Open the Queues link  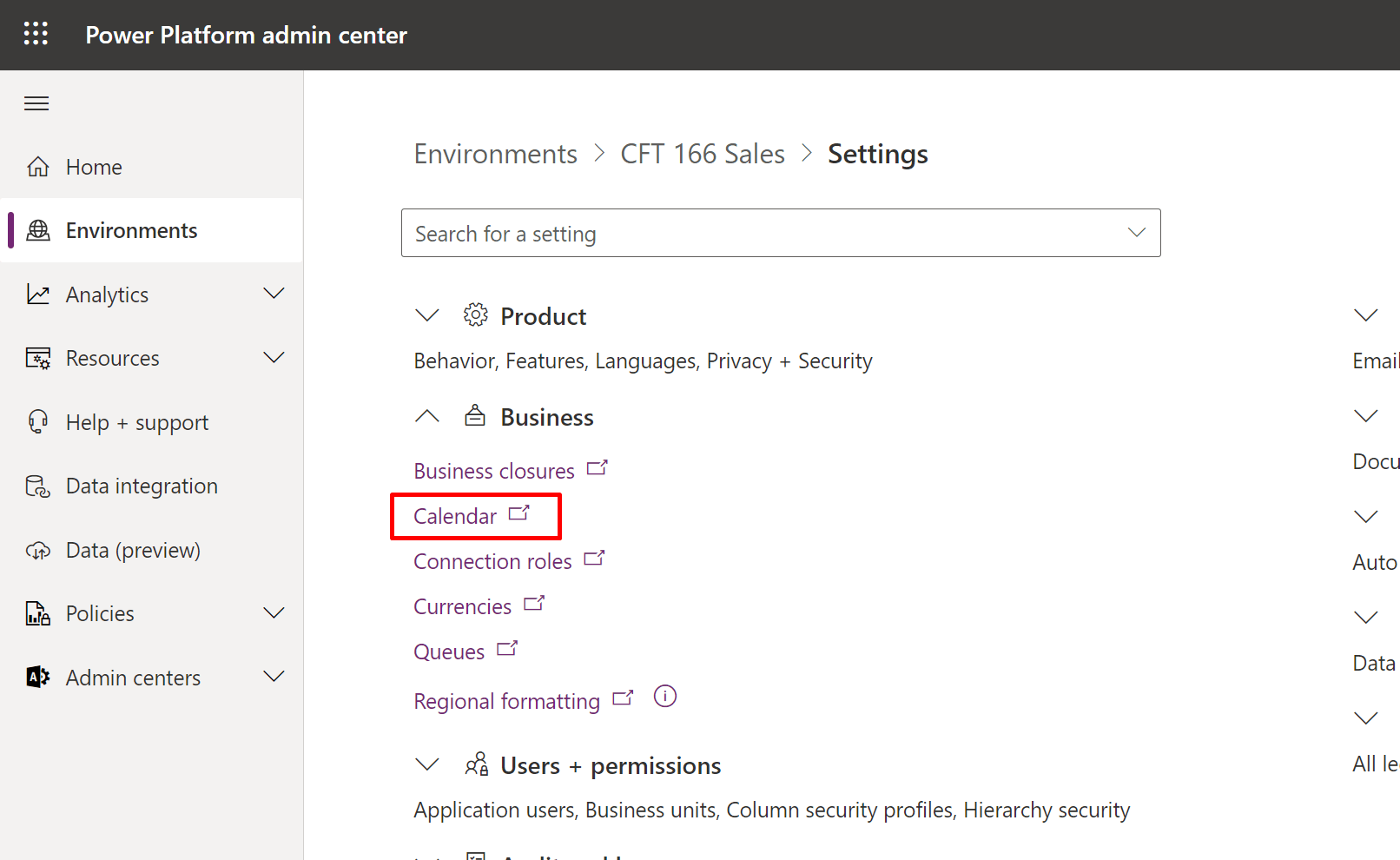[x=449, y=652]
